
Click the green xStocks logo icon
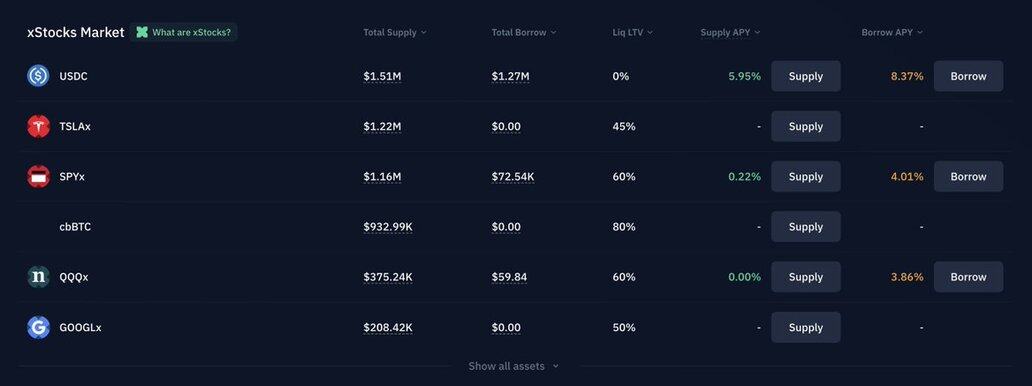pyautogui.click(x=142, y=32)
